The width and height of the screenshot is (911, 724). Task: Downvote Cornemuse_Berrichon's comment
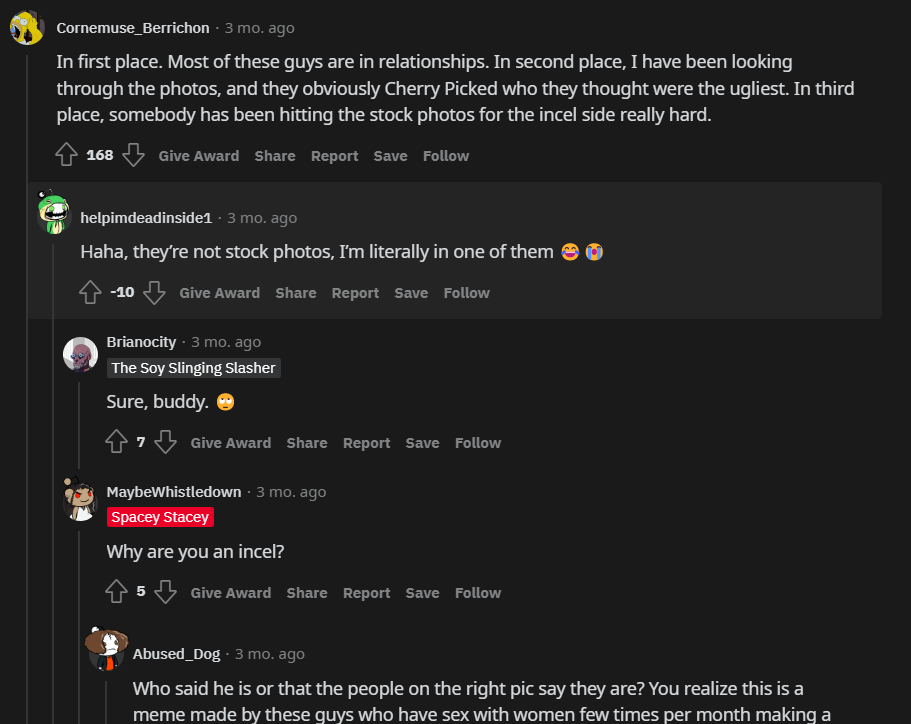coord(134,155)
